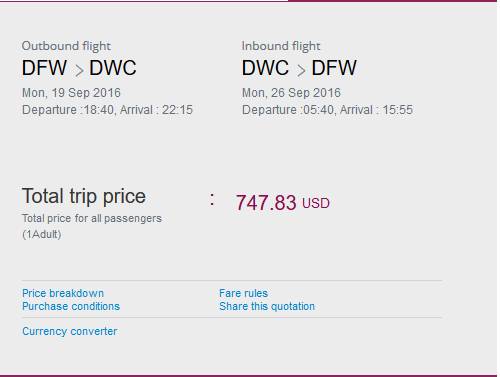
Task: Click the Total trip price heading
Action: coord(84,196)
